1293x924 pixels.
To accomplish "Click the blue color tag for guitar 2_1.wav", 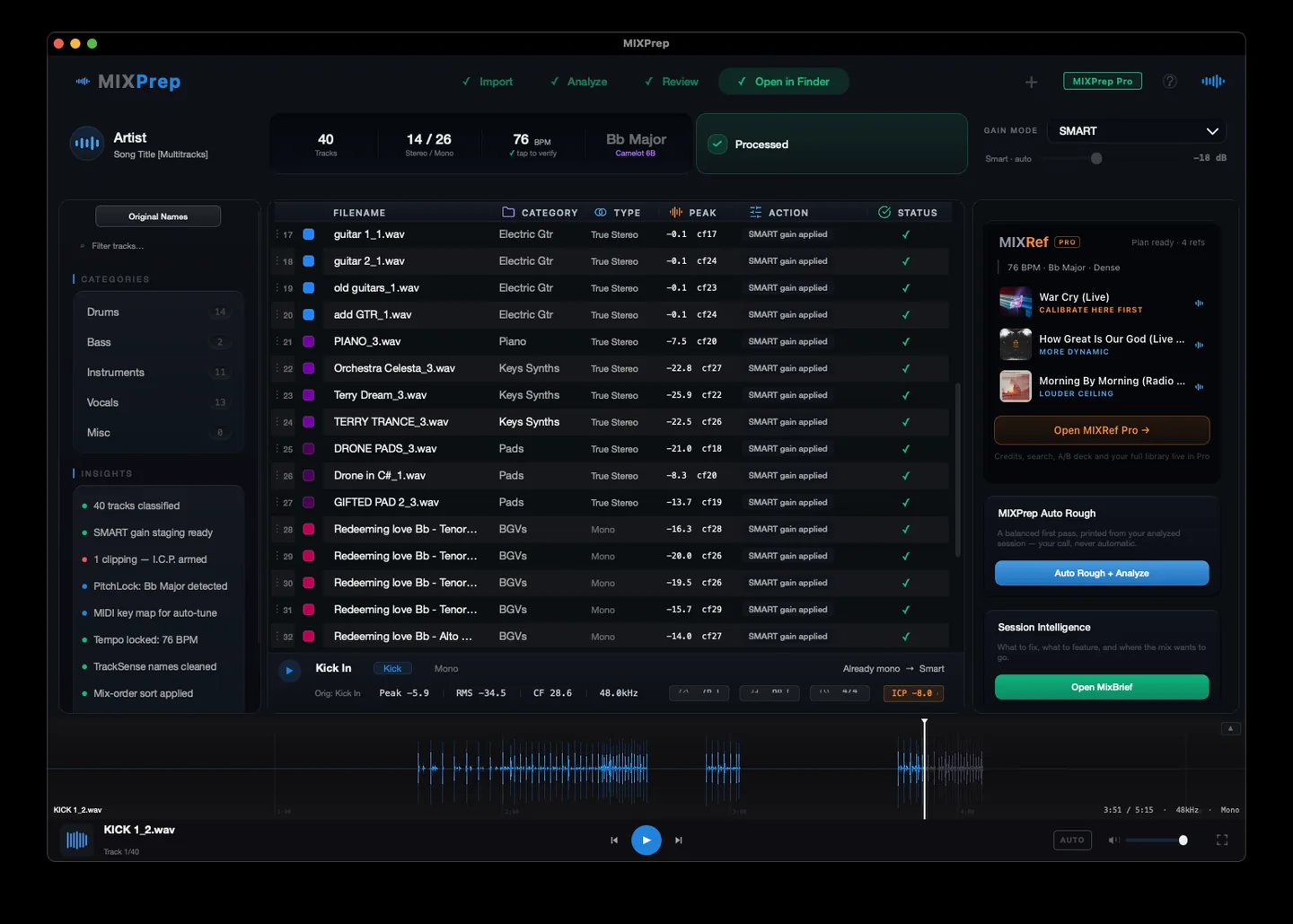I will click(309, 261).
